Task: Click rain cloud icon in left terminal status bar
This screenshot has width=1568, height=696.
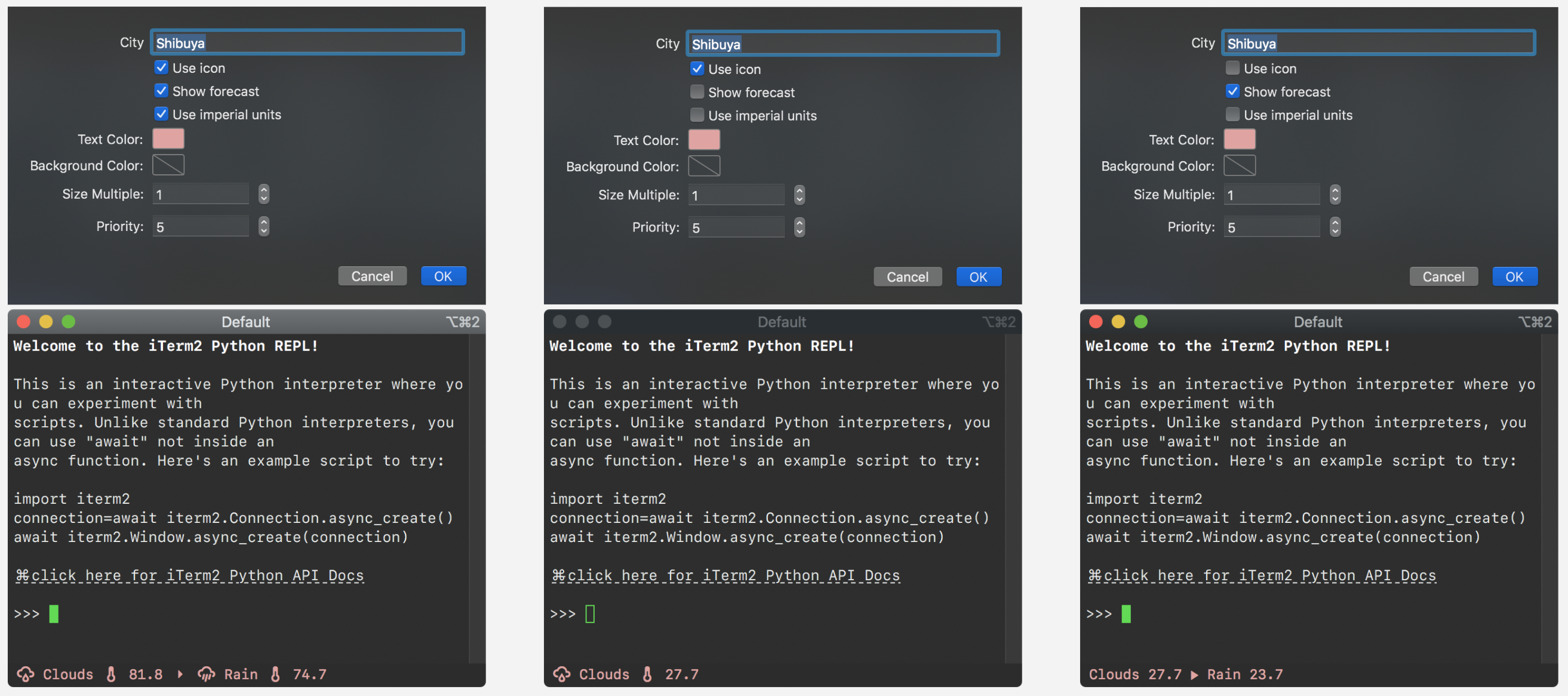Action: click(x=207, y=674)
